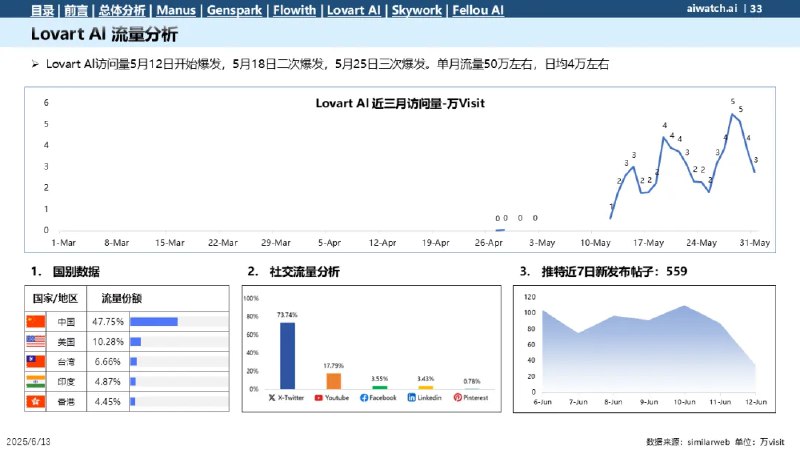This screenshot has width=800, height=450.
Task: Click the 国家/地区 column header
Action: pos(55,298)
